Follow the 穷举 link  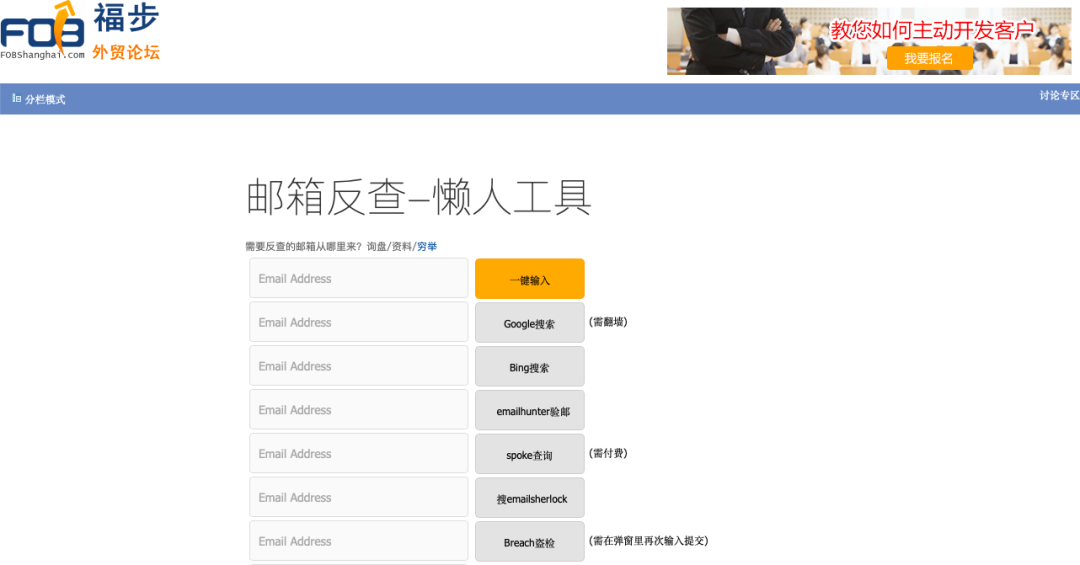coord(427,247)
